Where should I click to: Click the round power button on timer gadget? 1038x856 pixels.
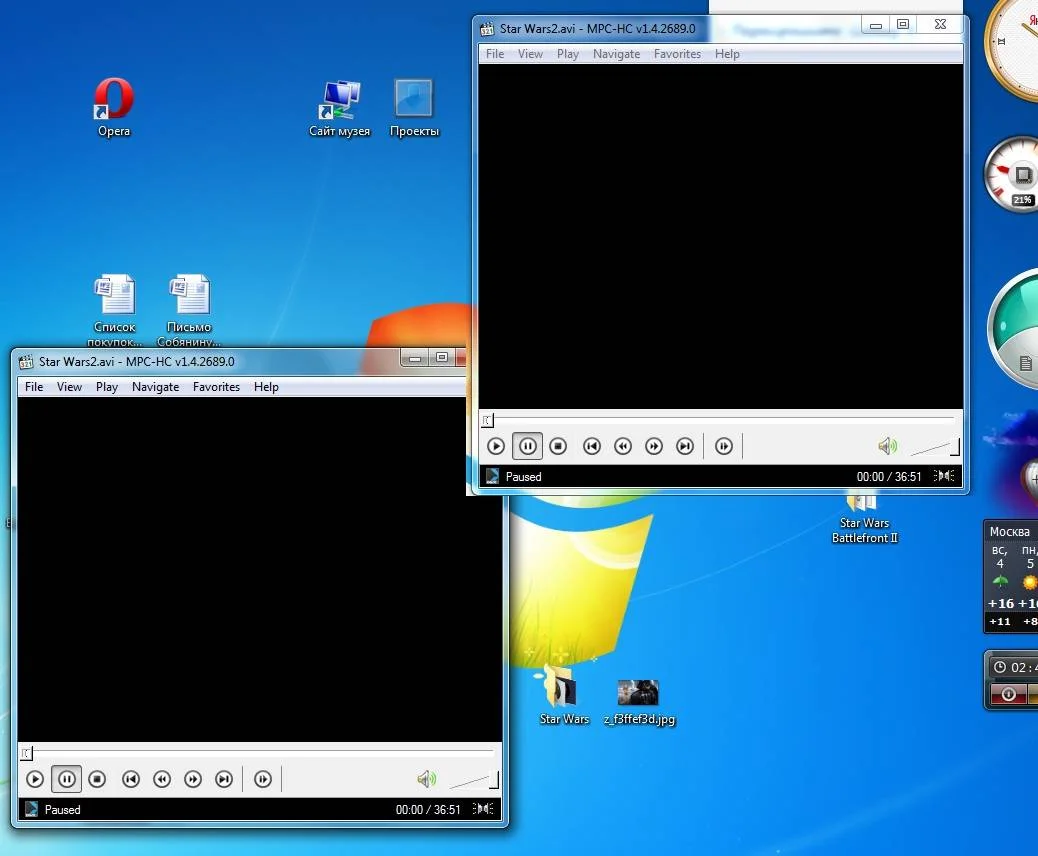pos(1008,694)
